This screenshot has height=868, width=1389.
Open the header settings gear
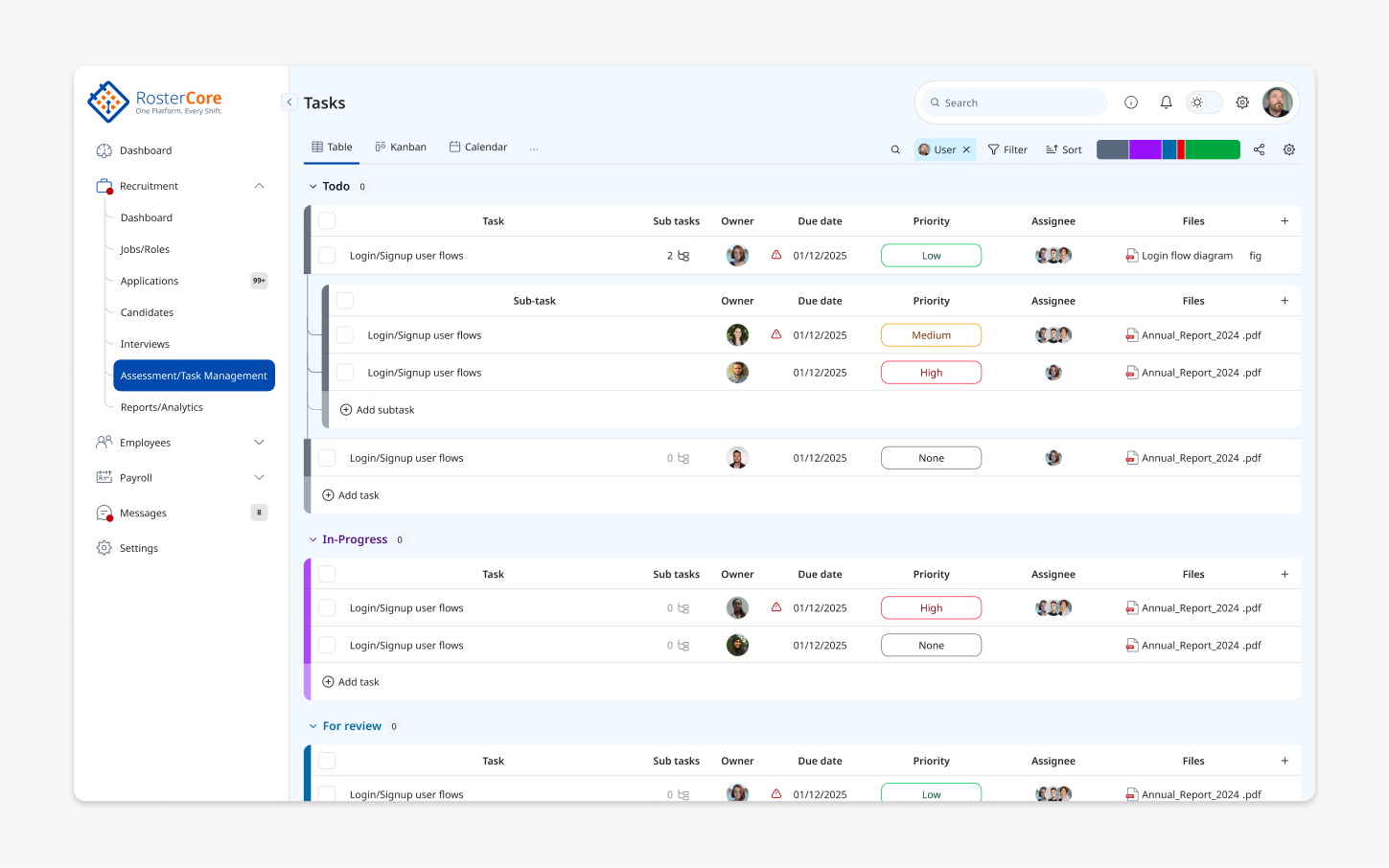click(x=1242, y=103)
